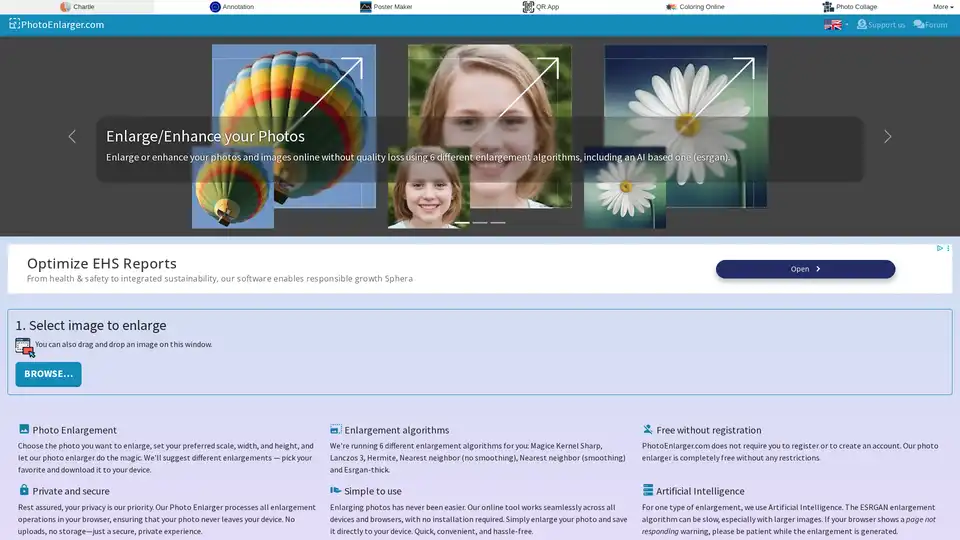Open the Support us link

click(880, 24)
